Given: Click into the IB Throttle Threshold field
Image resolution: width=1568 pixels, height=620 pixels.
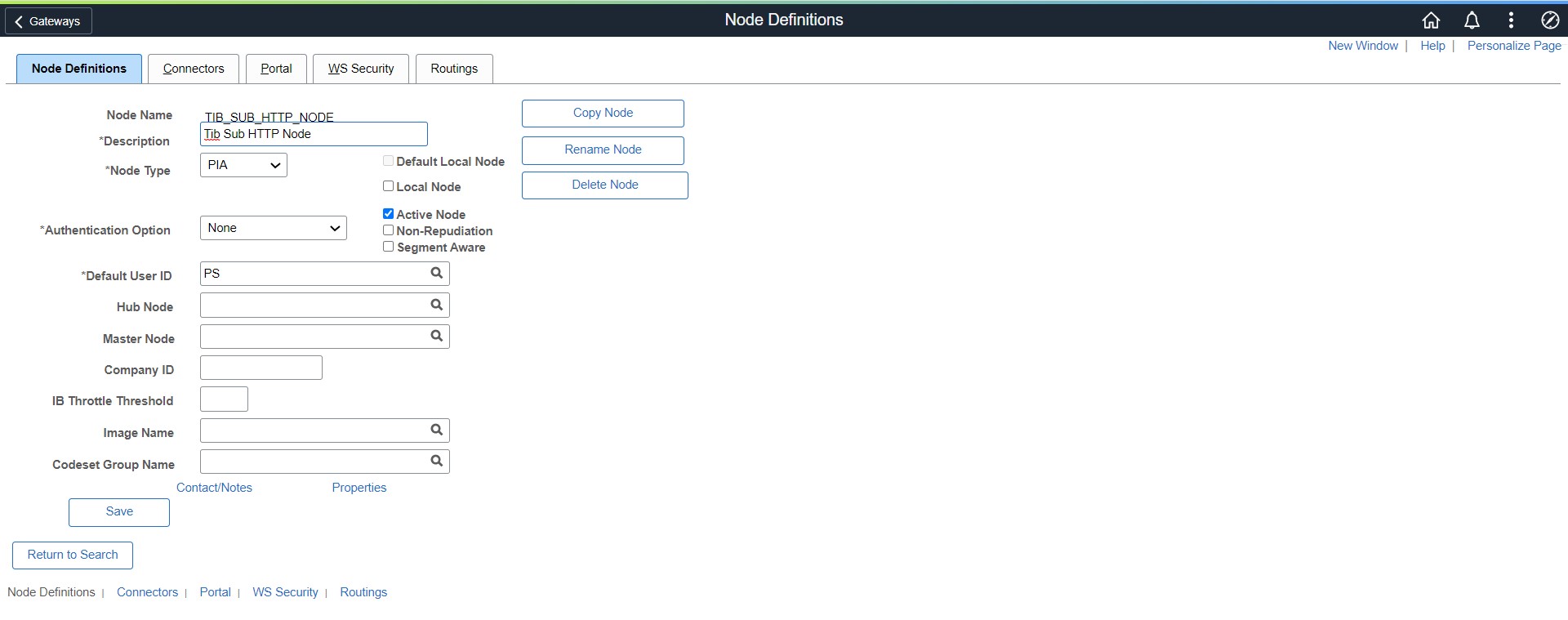Looking at the screenshot, I should point(224,399).
